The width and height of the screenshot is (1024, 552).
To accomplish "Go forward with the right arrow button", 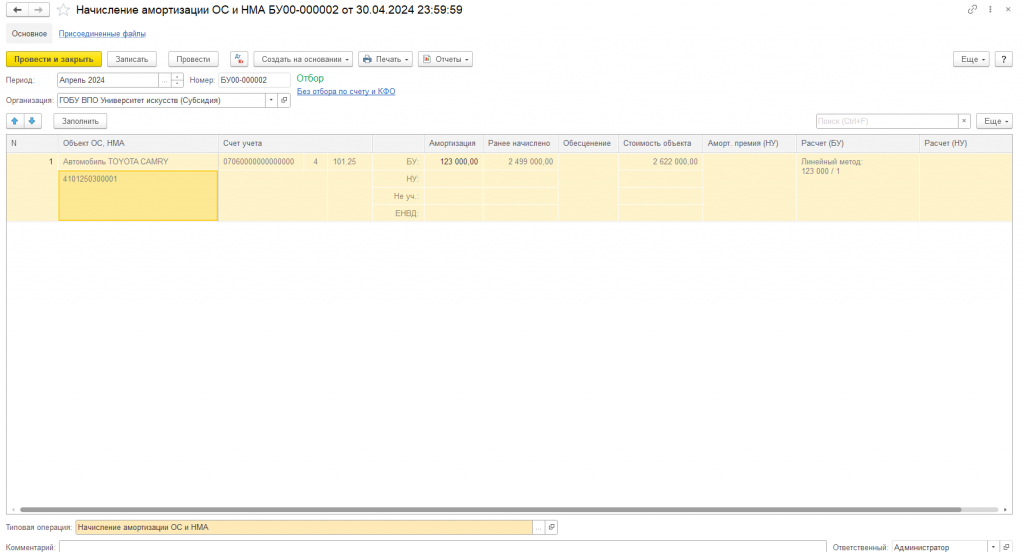I will [39, 10].
